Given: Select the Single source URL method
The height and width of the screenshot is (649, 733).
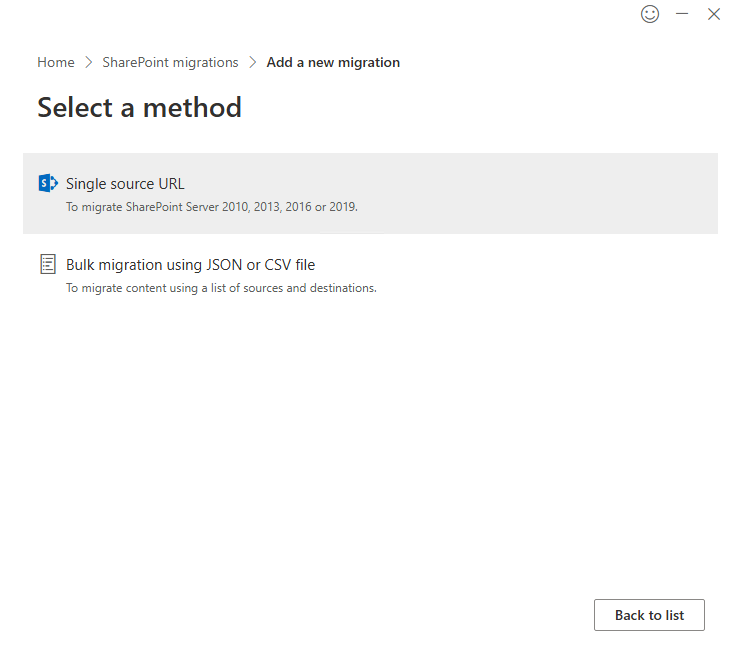Looking at the screenshot, I should point(125,184).
